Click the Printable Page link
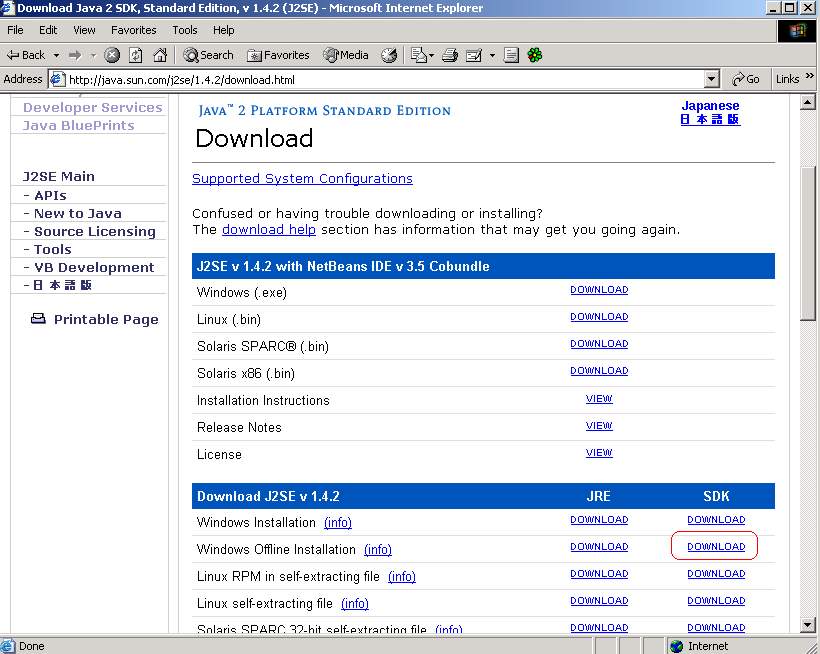Screen dimensions: 820x654 click(x=106, y=319)
